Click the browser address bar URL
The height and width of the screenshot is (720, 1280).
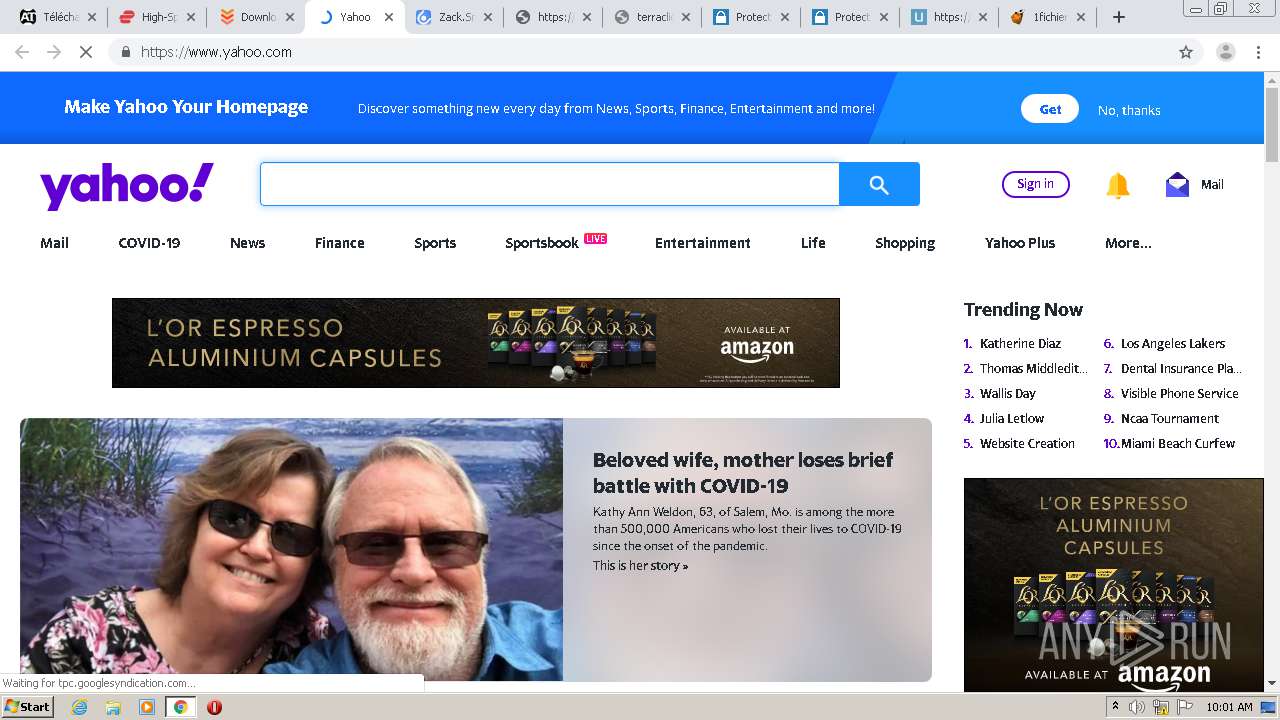coord(216,52)
